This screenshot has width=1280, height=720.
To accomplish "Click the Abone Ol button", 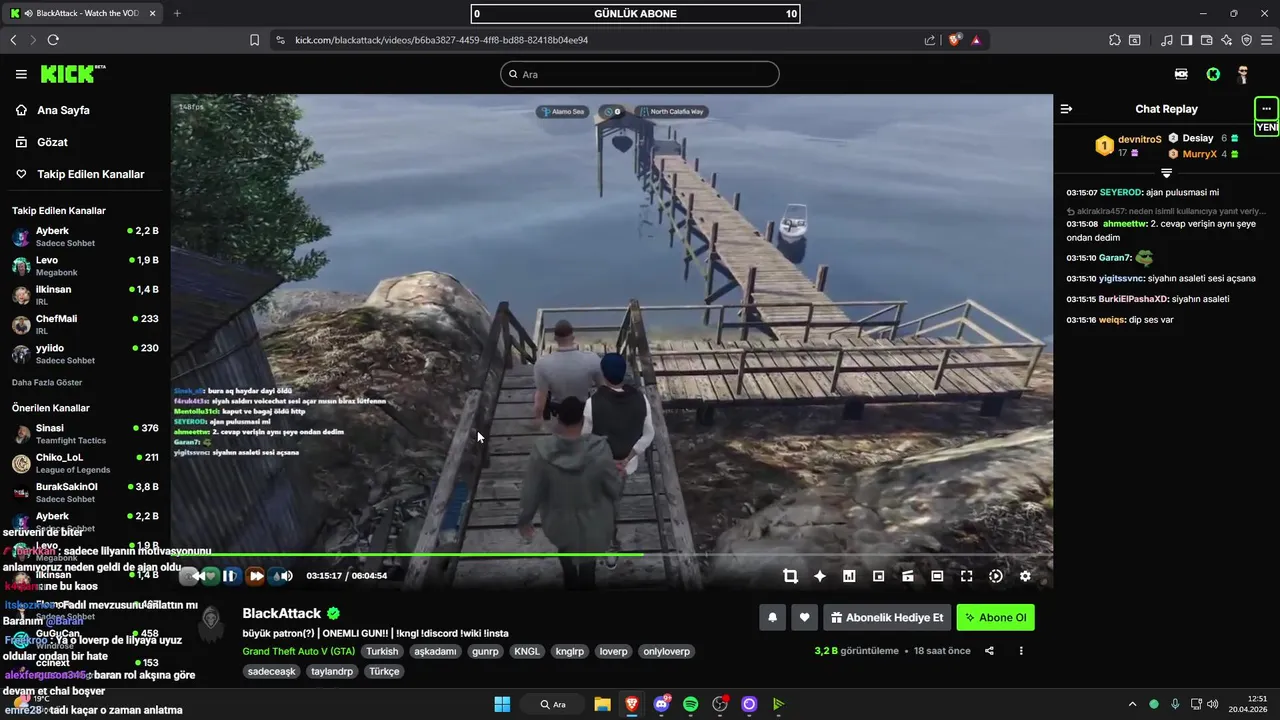I will (x=995, y=618).
